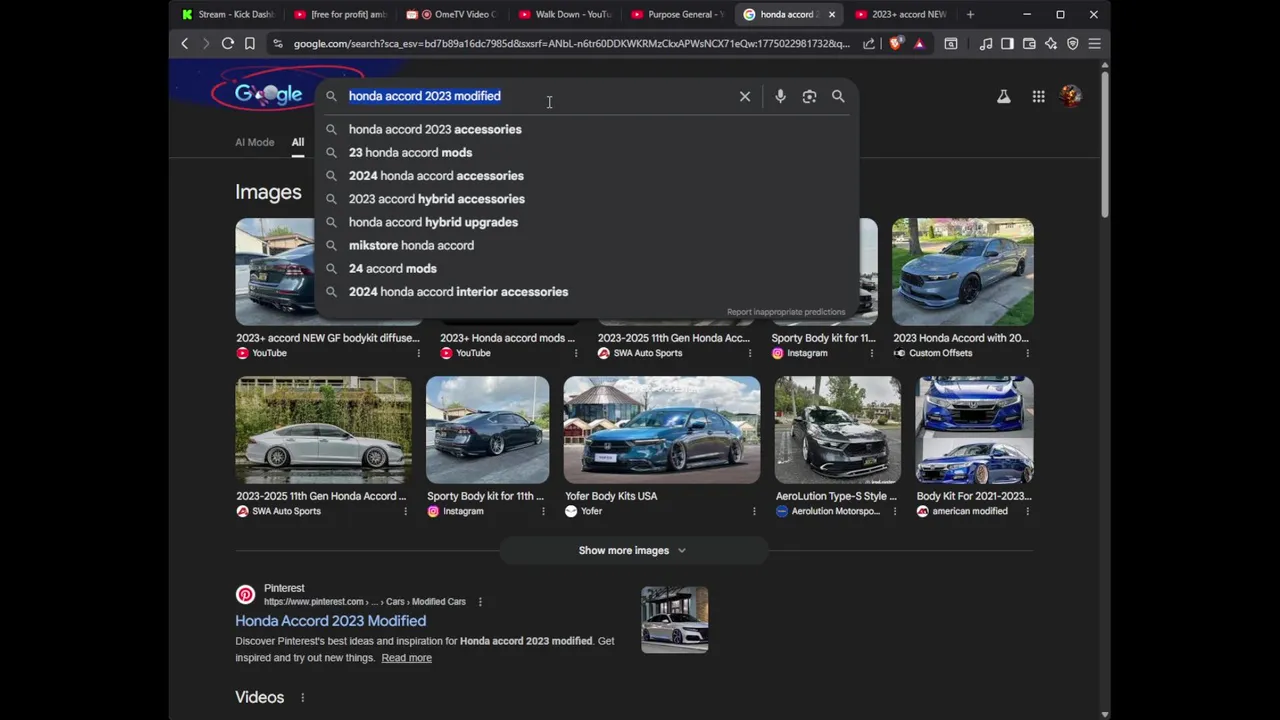Open new tab with the plus button

(x=970, y=14)
